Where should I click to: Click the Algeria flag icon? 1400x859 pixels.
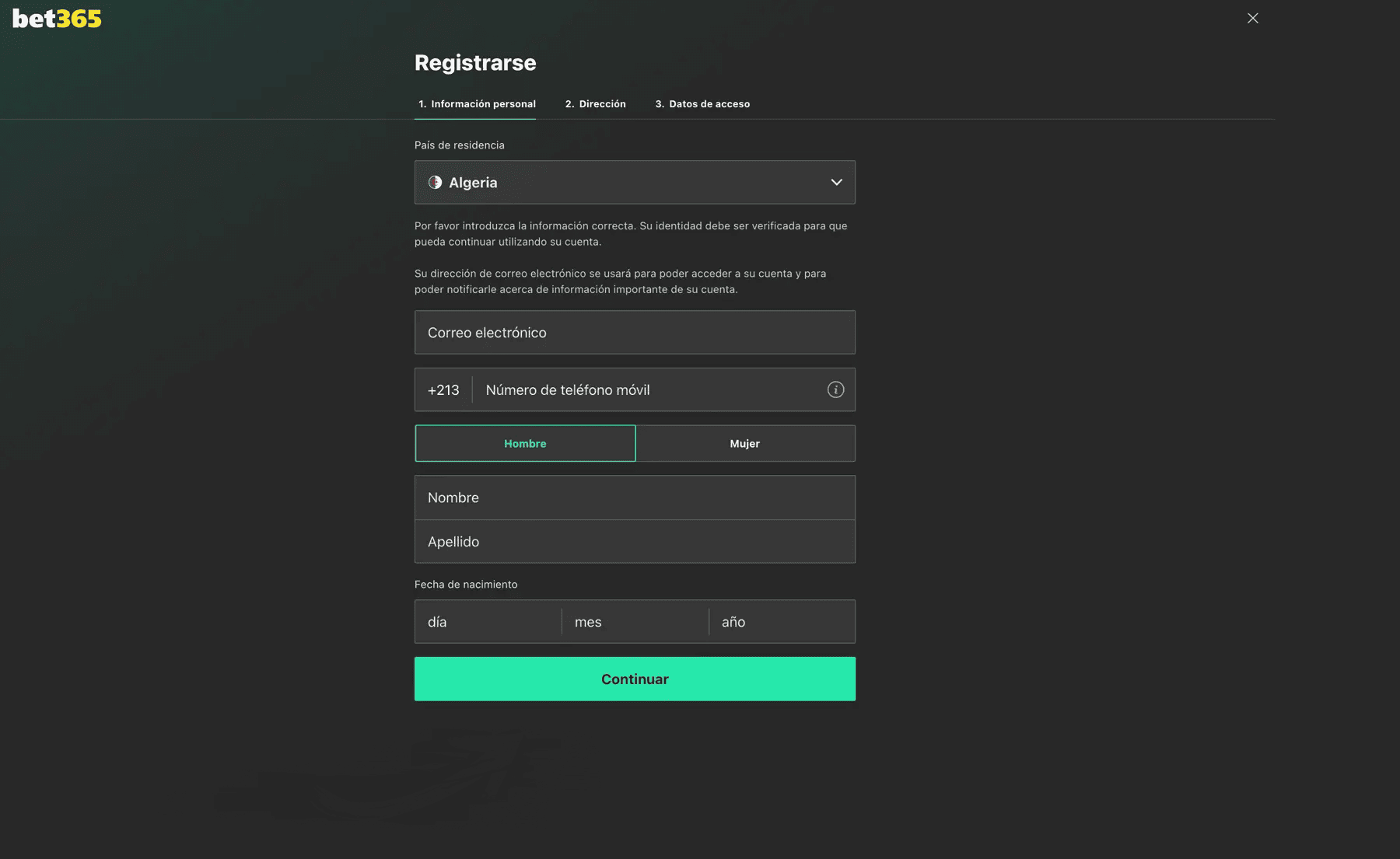[x=435, y=182]
